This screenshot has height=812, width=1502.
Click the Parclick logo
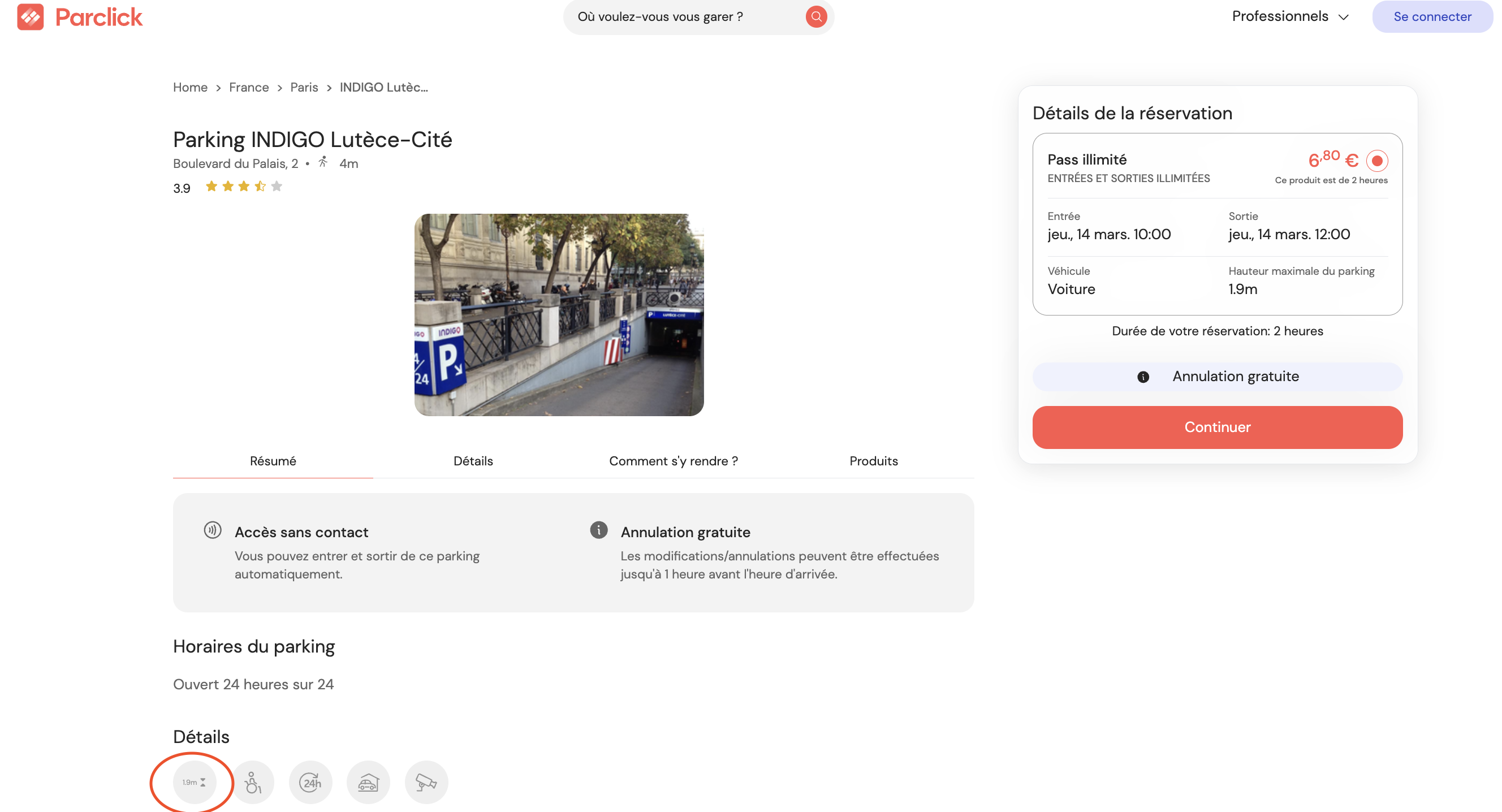[x=80, y=16]
